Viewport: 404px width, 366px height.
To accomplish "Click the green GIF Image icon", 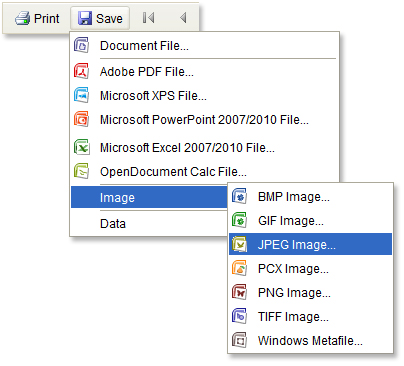I will 239,220.
